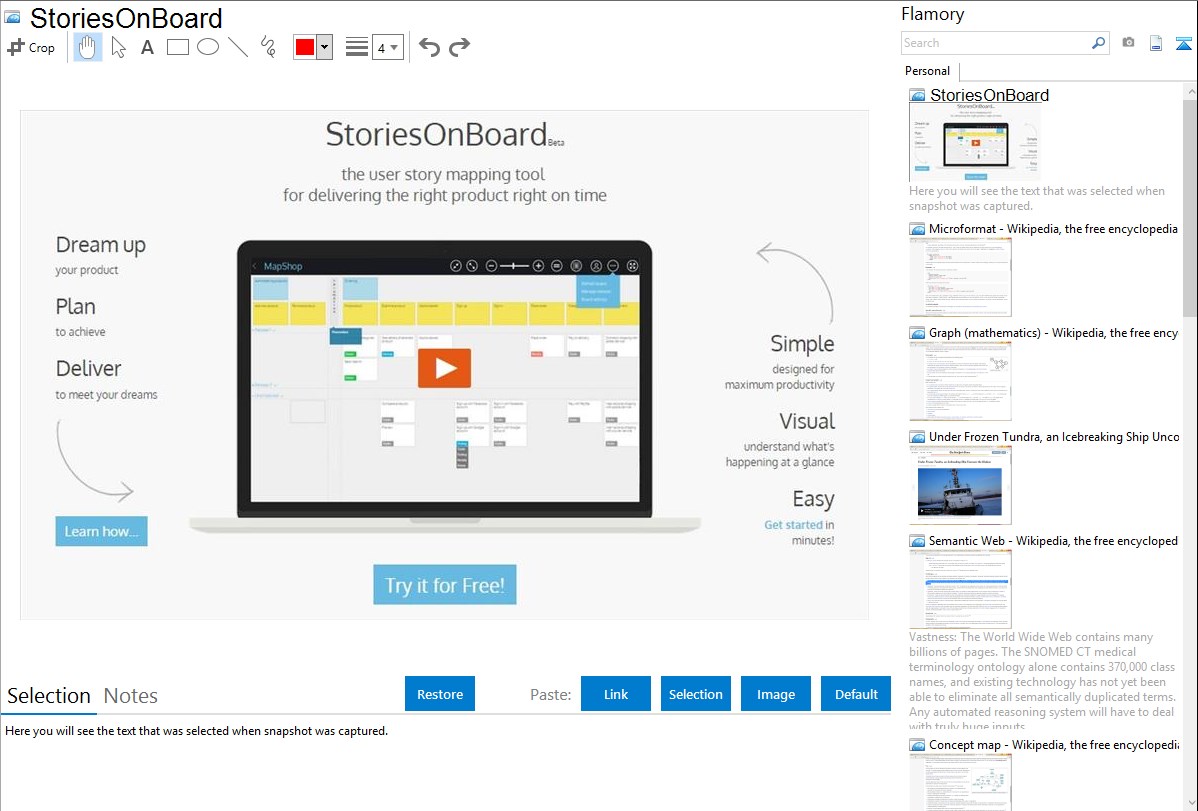This screenshot has width=1198, height=811.
Task: Select the straight line tool
Action: tap(238, 47)
